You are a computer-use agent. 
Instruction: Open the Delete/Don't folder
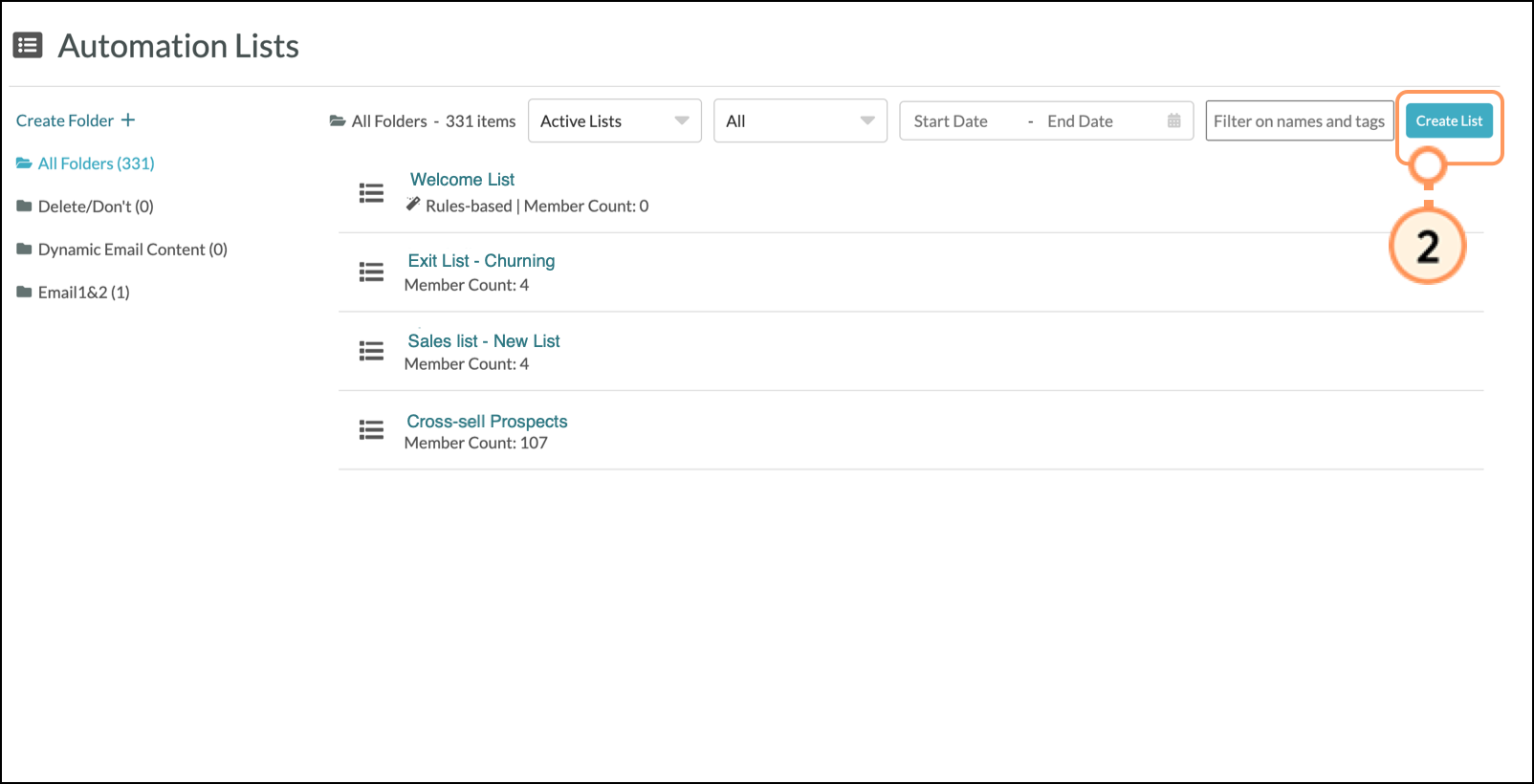click(95, 207)
